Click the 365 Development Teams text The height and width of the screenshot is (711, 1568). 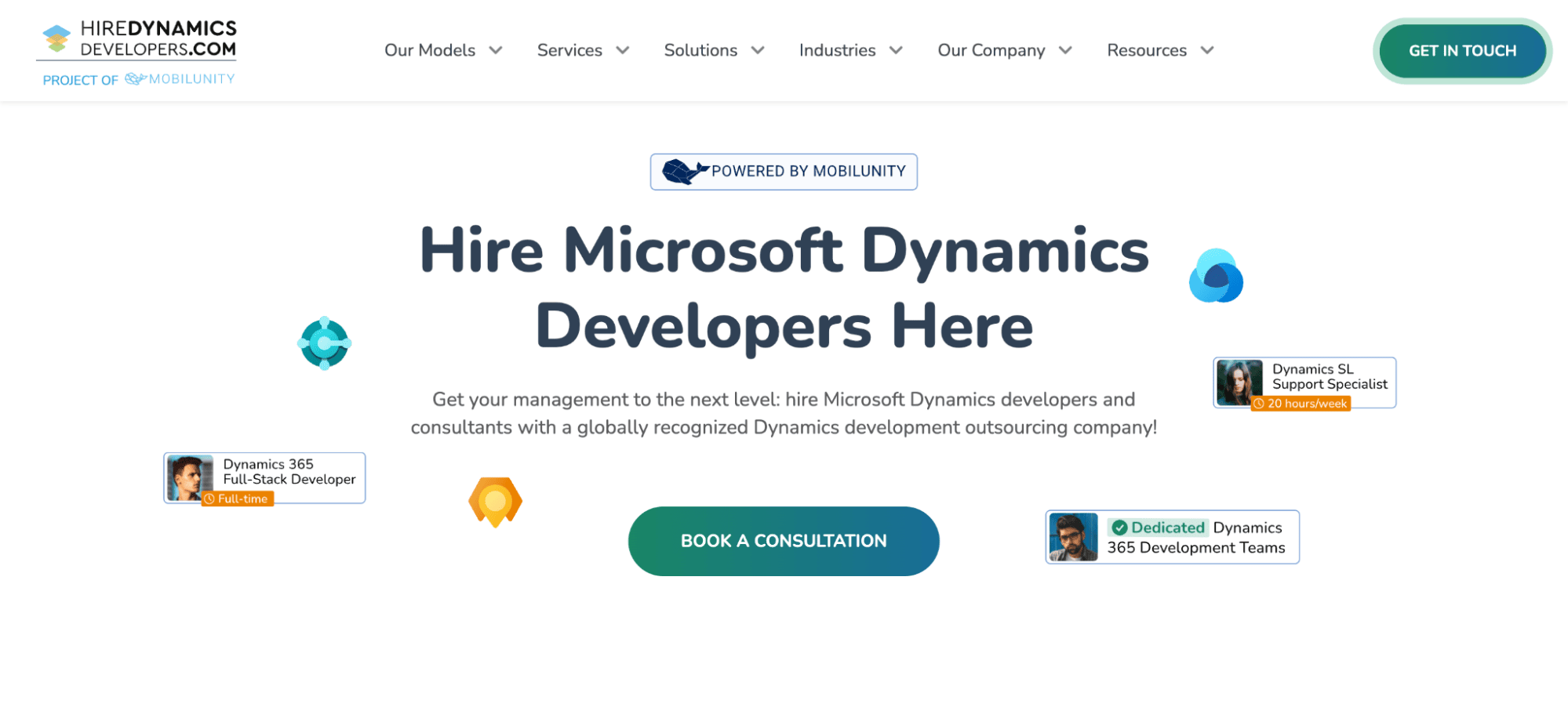pos(1195,547)
